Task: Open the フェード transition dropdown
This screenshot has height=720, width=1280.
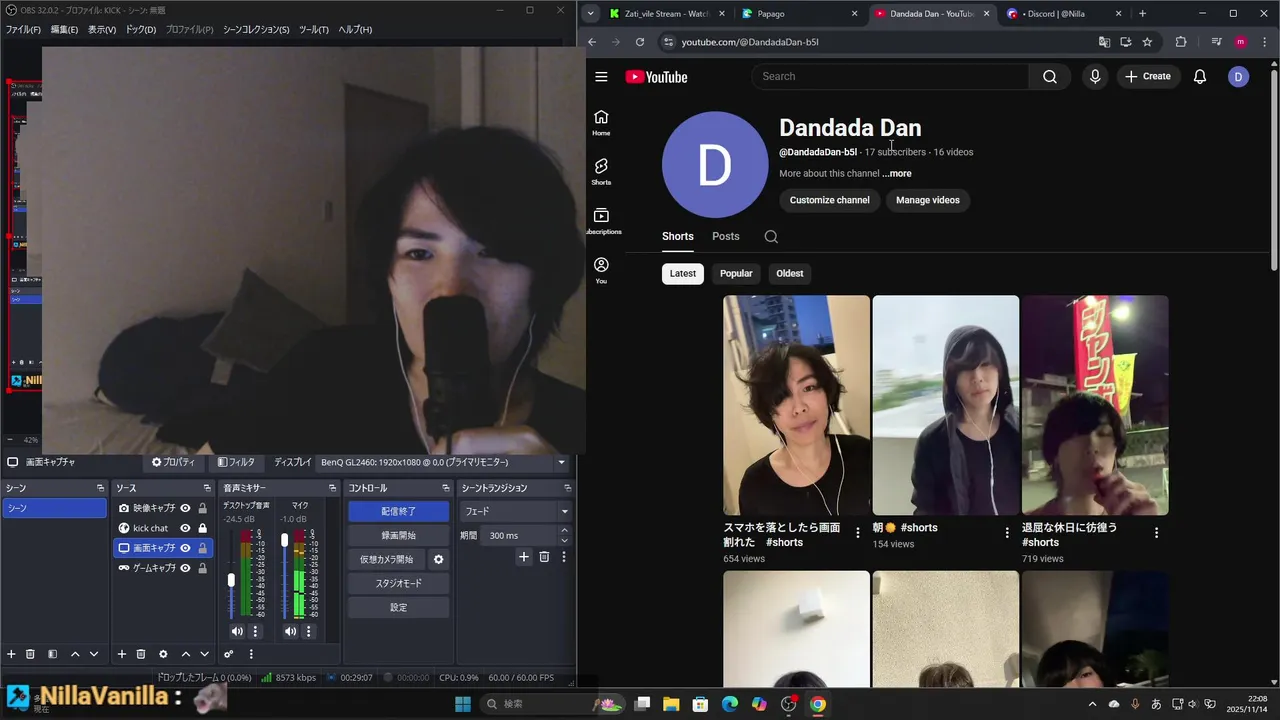Action: click(516, 511)
